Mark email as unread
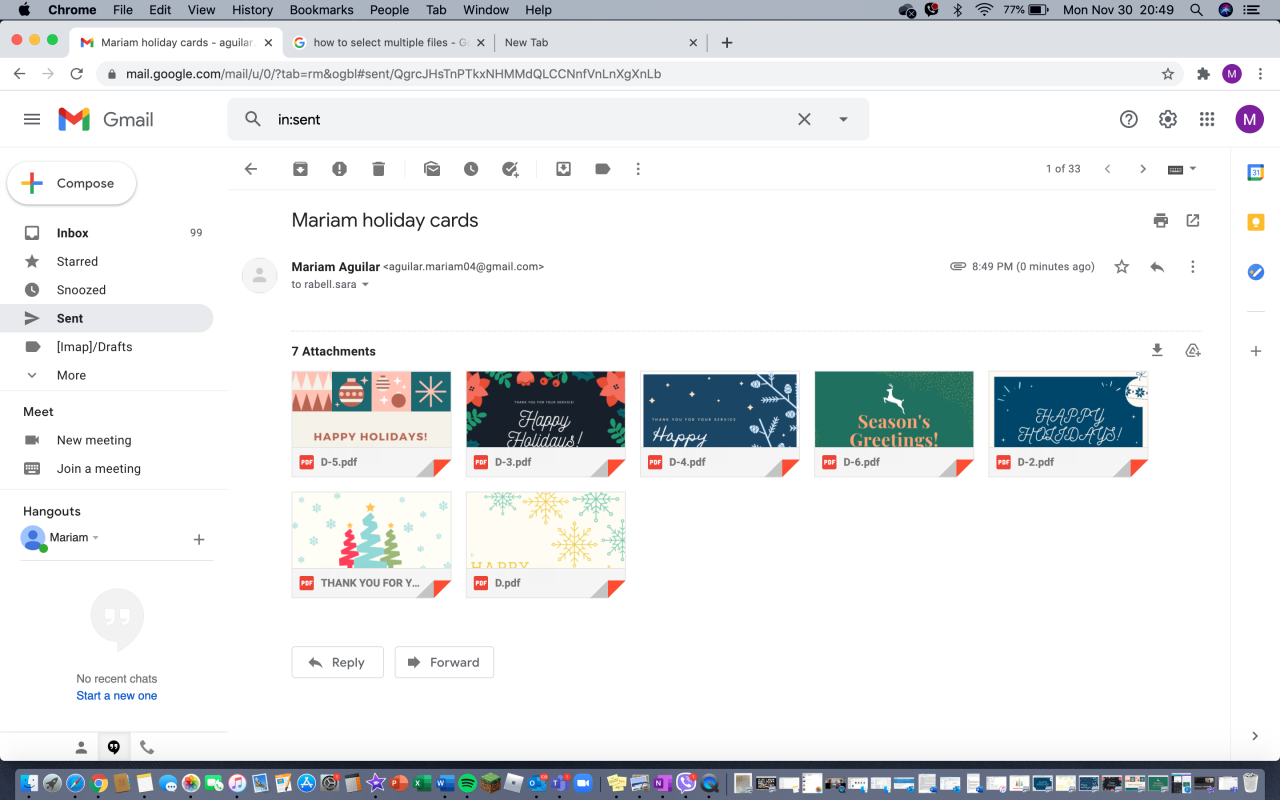 point(432,169)
